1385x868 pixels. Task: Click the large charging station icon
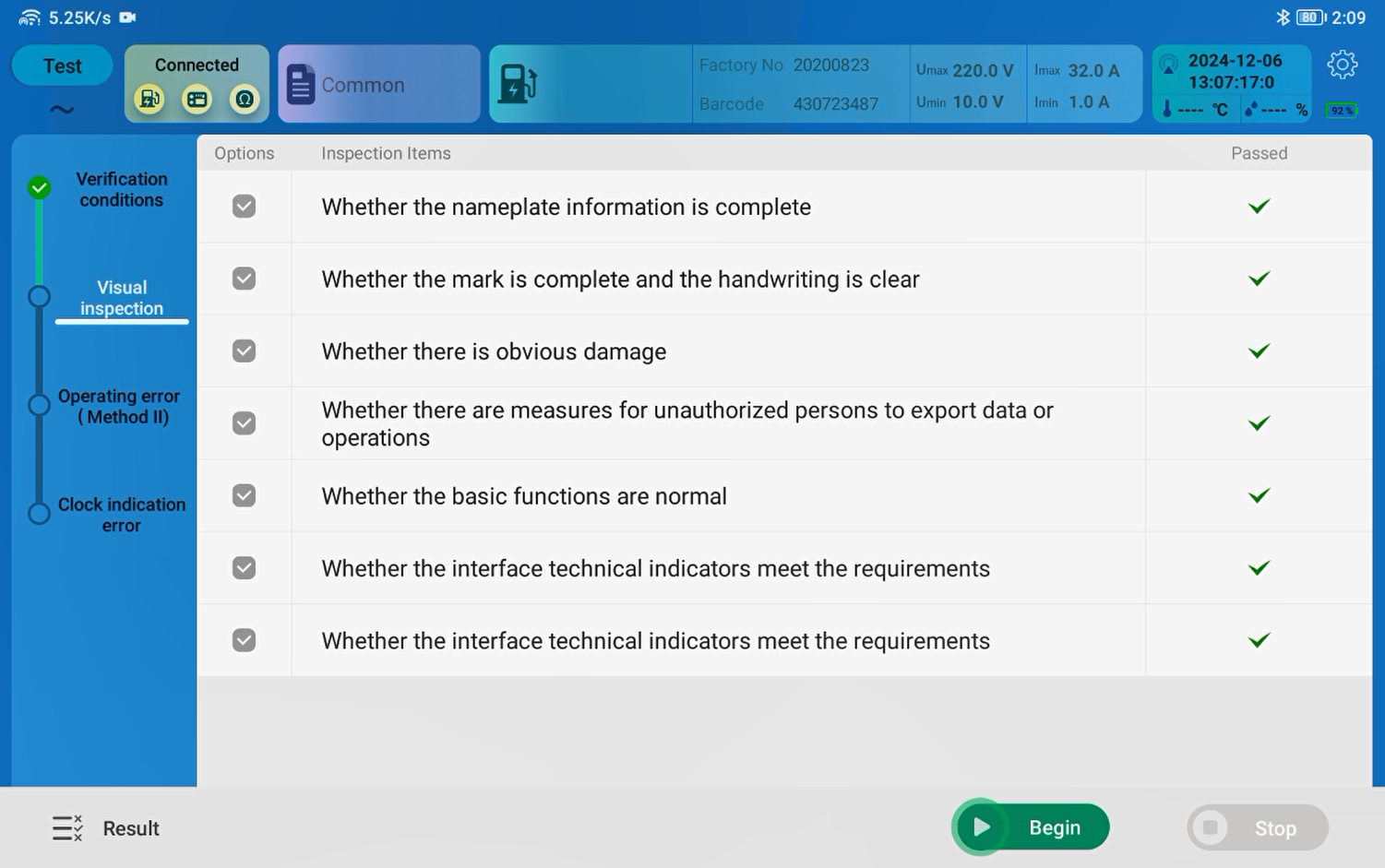[517, 84]
